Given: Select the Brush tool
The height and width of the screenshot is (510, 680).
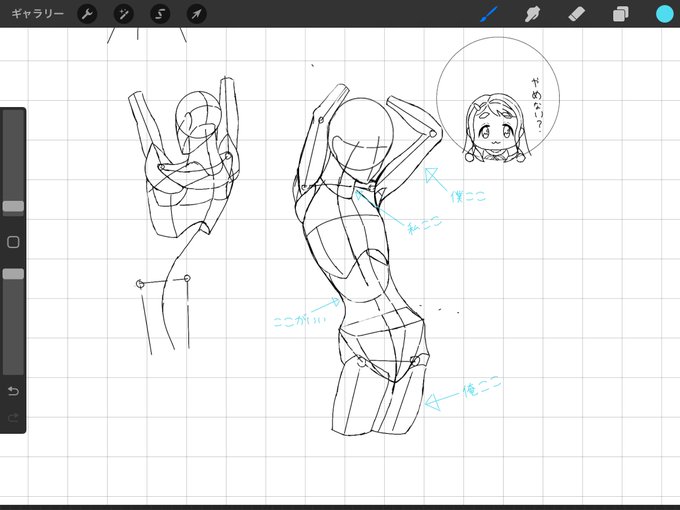Looking at the screenshot, I should click(489, 14).
